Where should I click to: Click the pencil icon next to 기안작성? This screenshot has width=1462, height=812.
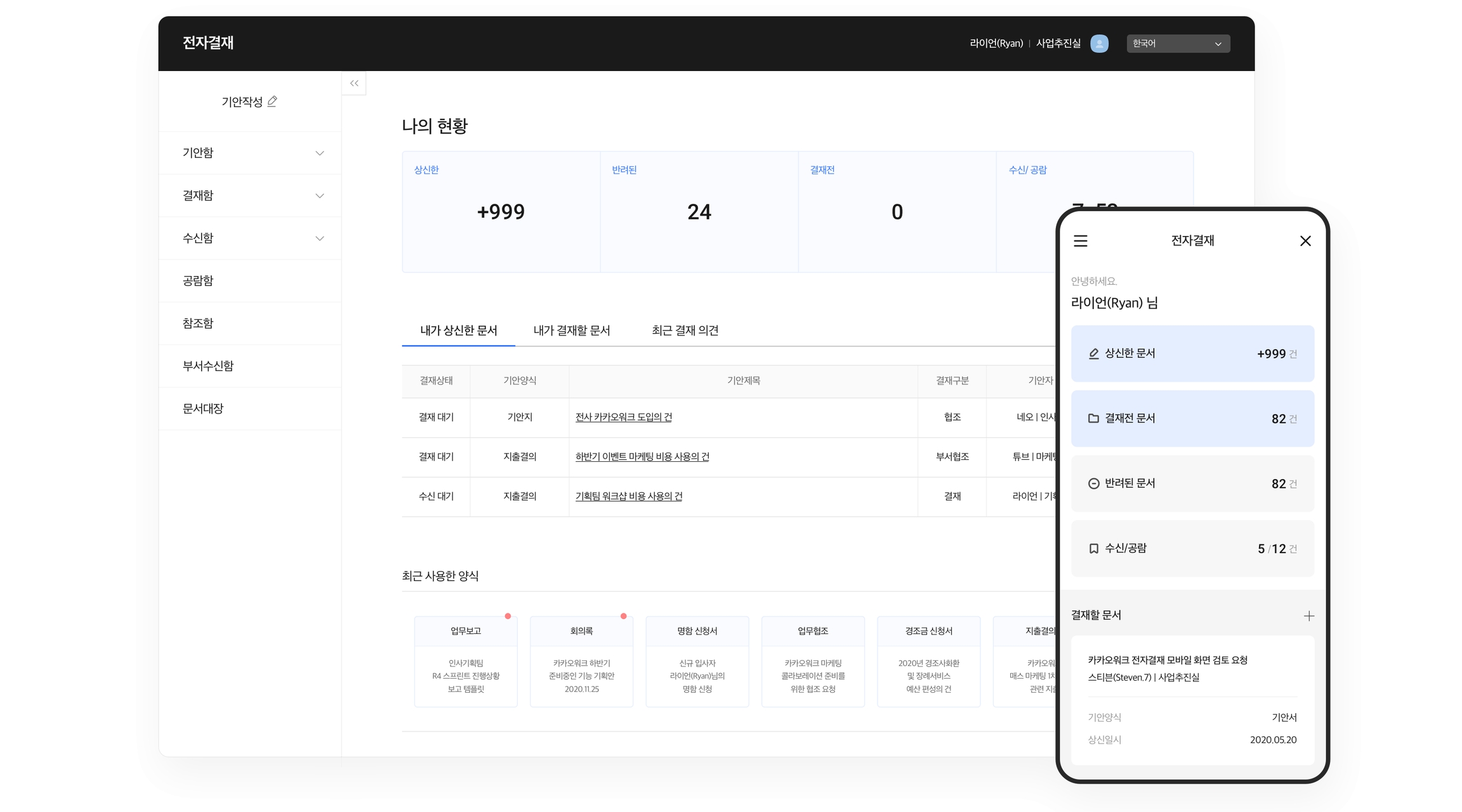tap(272, 101)
